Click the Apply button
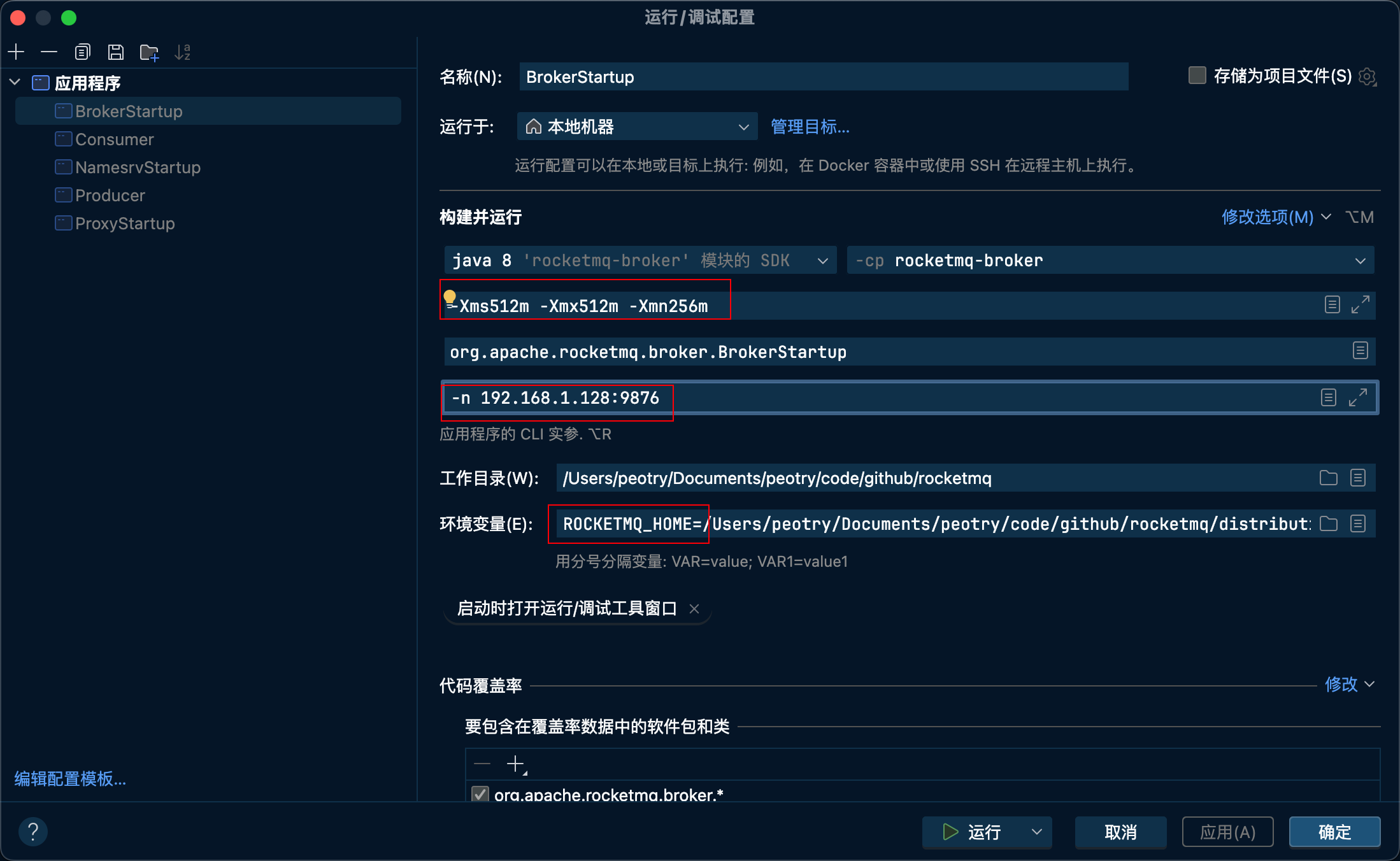Viewport: 1400px width, 861px height. coord(1227,832)
